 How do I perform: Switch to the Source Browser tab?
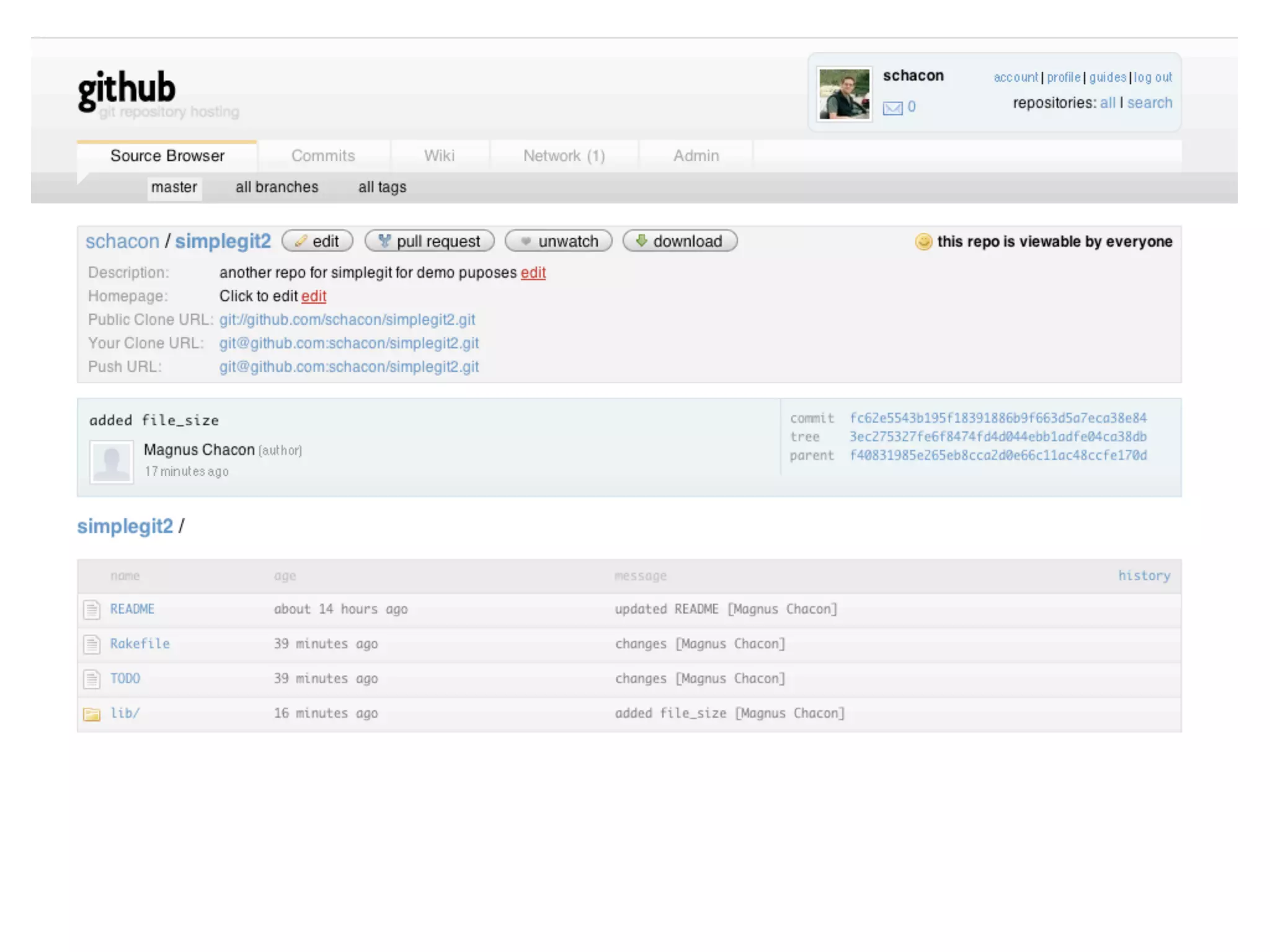click(x=167, y=156)
